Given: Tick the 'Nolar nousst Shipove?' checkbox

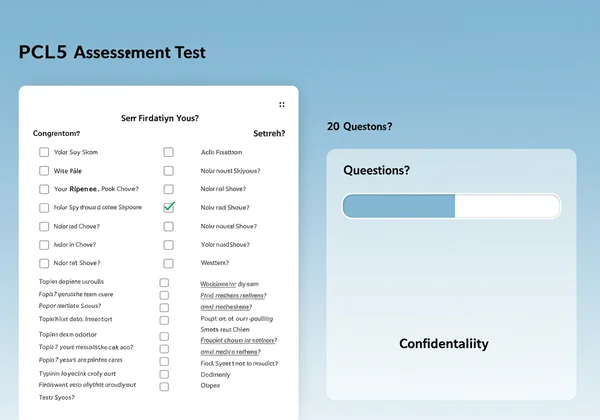Looking at the screenshot, I should 168,171.
